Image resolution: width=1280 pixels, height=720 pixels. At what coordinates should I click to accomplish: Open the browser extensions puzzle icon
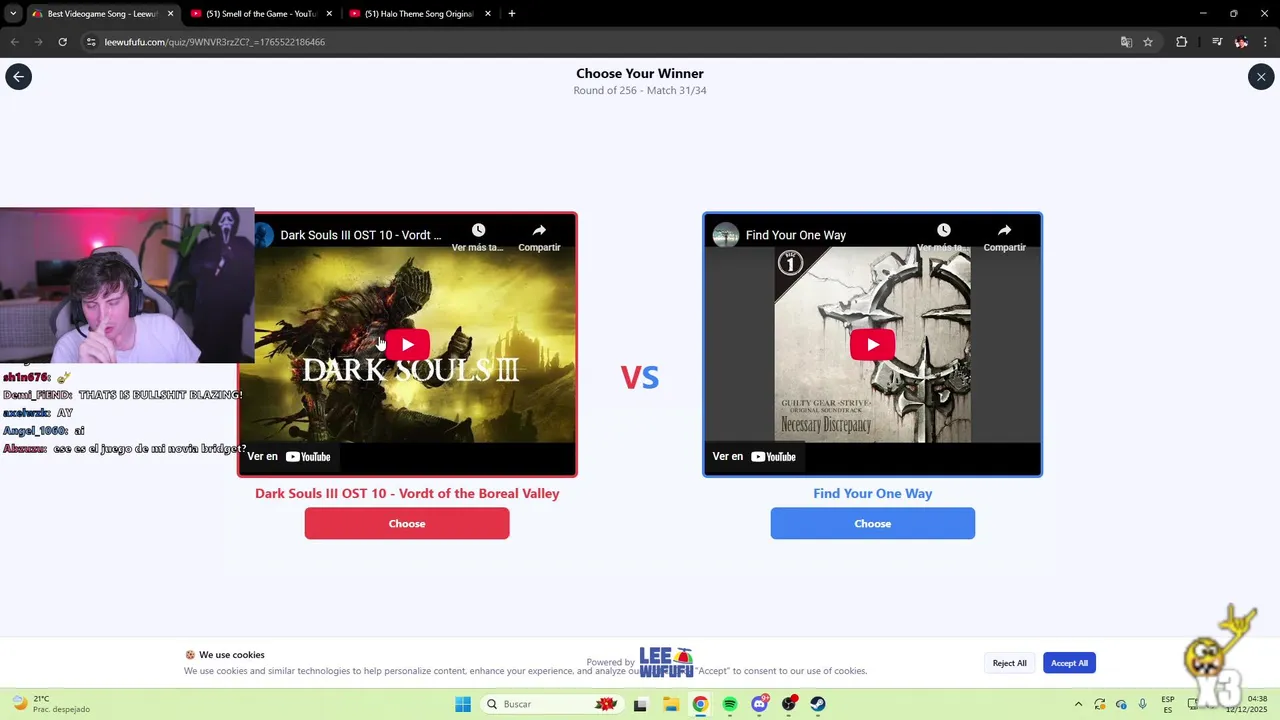click(x=1181, y=42)
